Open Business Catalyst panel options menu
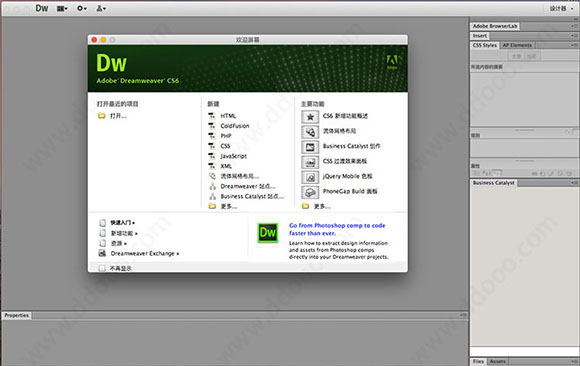The height and width of the screenshot is (366, 580). 573,183
